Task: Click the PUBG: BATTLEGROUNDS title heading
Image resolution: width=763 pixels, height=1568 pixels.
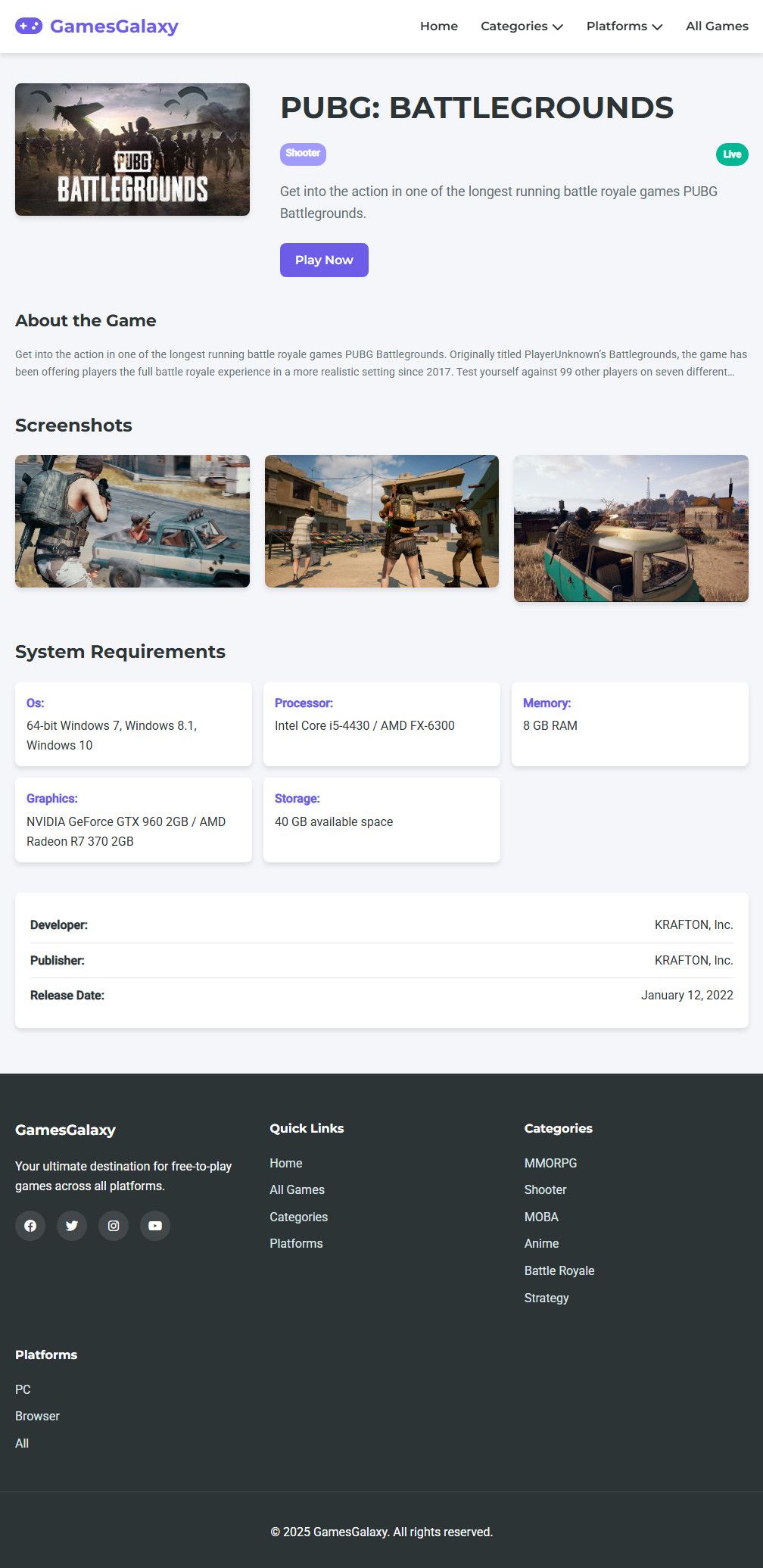Action: coord(477,108)
